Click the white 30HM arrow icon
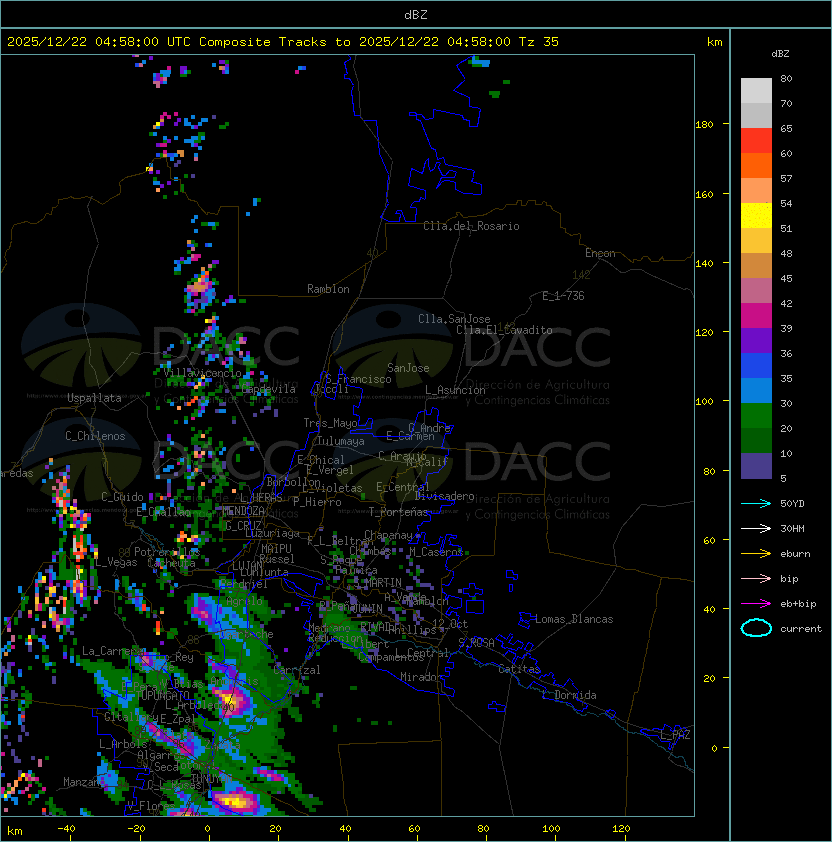 coord(756,528)
